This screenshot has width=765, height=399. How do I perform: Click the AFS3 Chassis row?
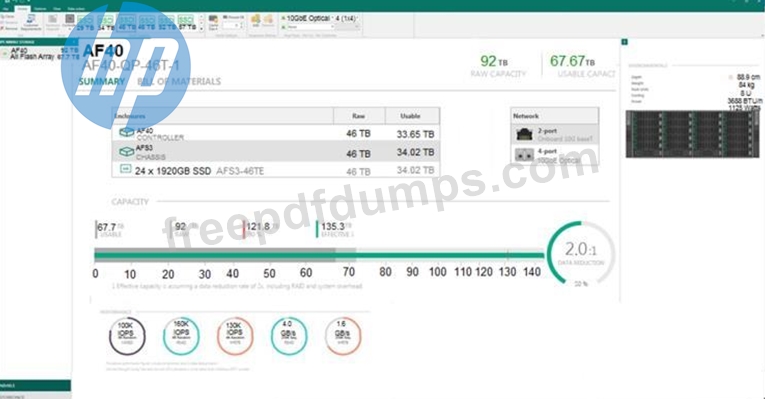[x=276, y=152]
